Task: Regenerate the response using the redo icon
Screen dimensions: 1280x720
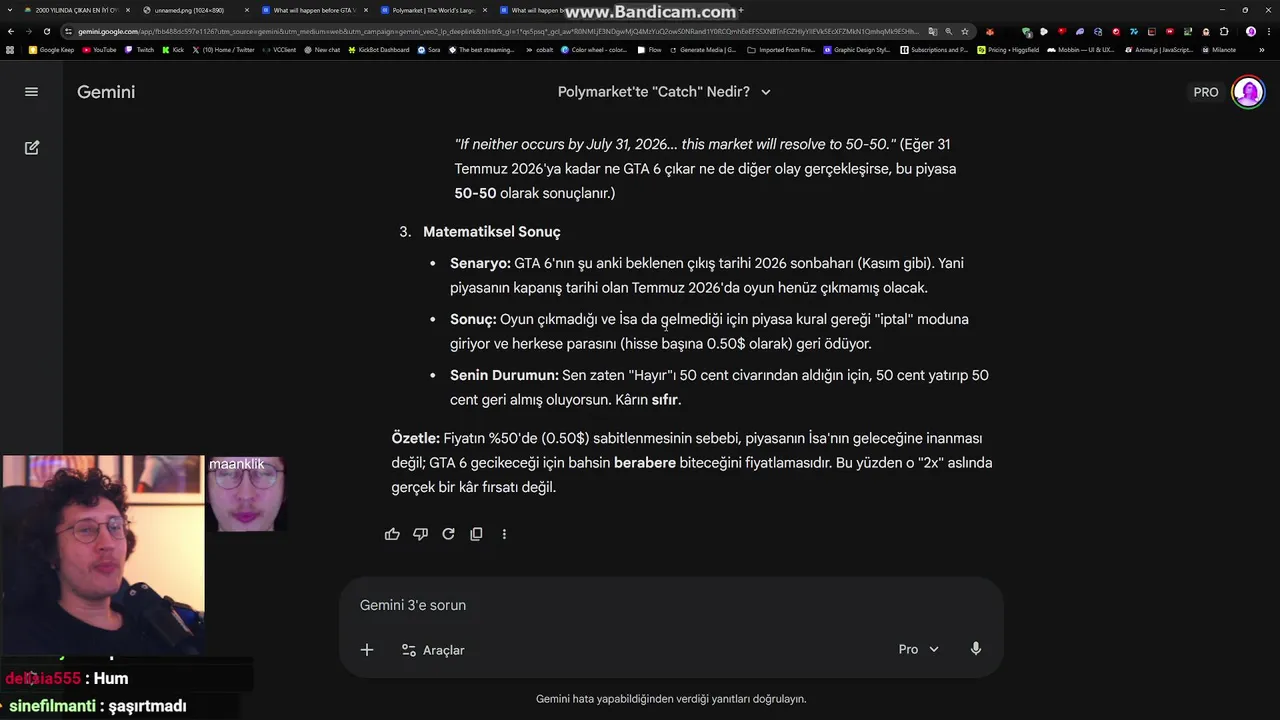Action: click(x=448, y=534)
